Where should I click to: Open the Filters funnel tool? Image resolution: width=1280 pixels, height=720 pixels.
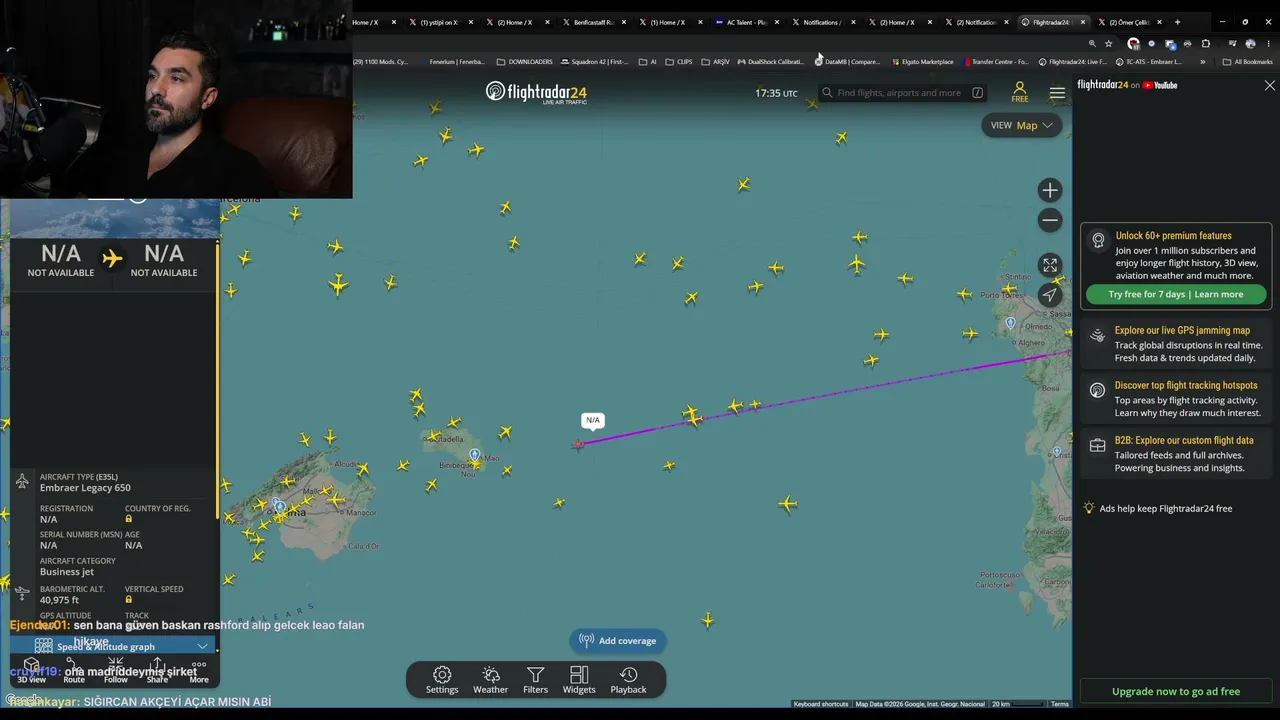[x=535, y=680]
